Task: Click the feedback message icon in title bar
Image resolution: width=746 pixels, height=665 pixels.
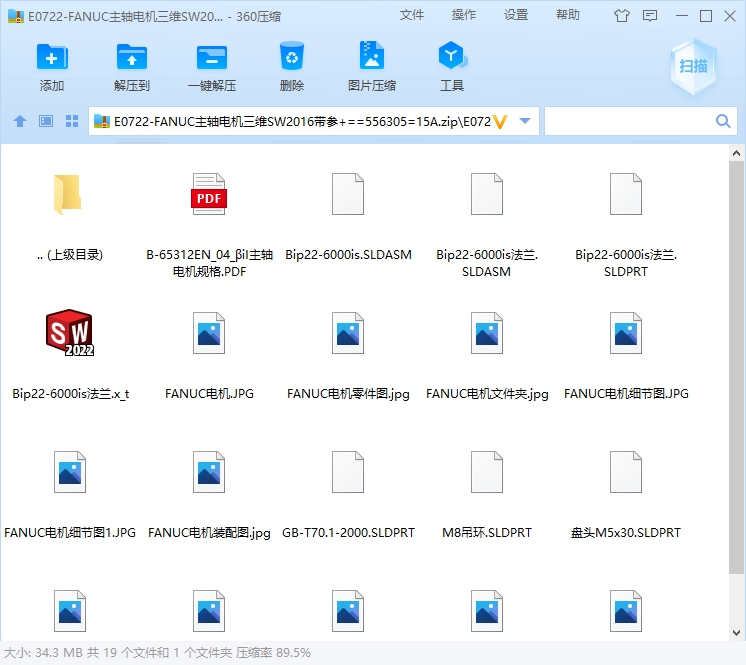Action: [x=650, y=16]
